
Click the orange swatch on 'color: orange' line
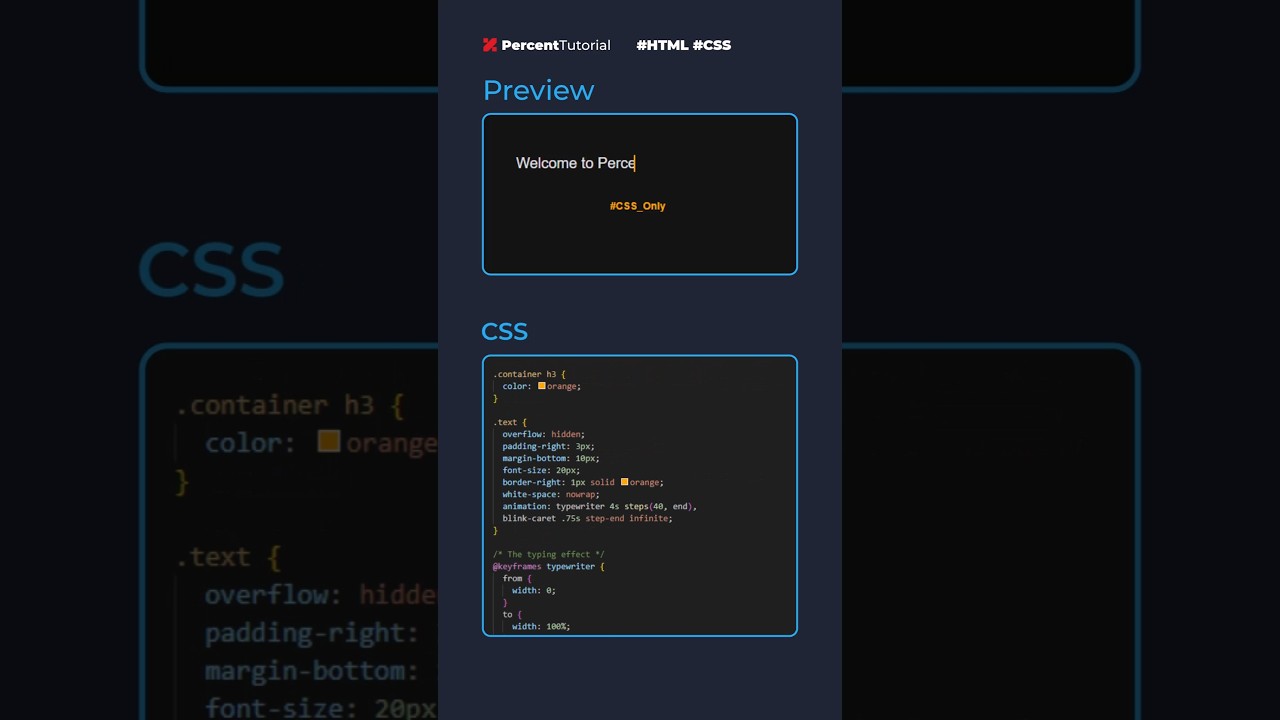542,386
